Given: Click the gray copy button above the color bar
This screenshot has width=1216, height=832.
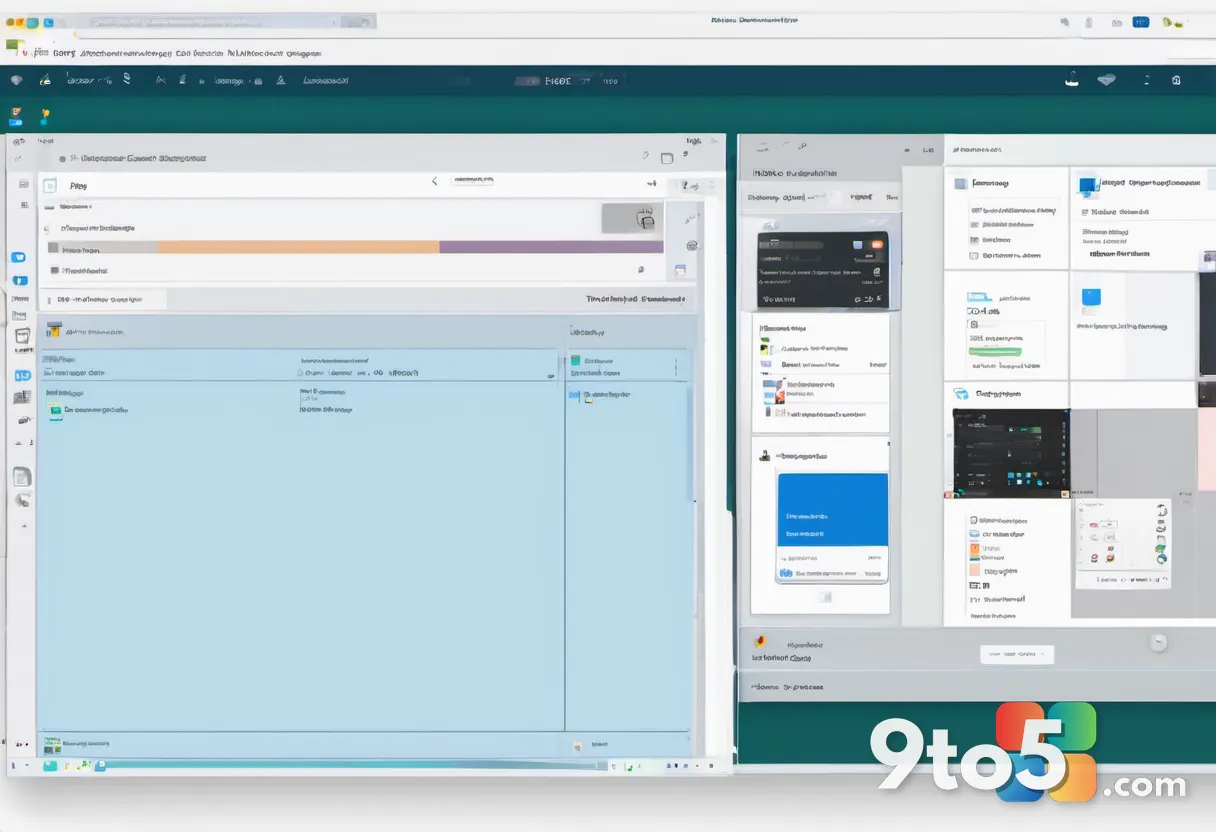Looking at the screenshot, I should point(632,218).
